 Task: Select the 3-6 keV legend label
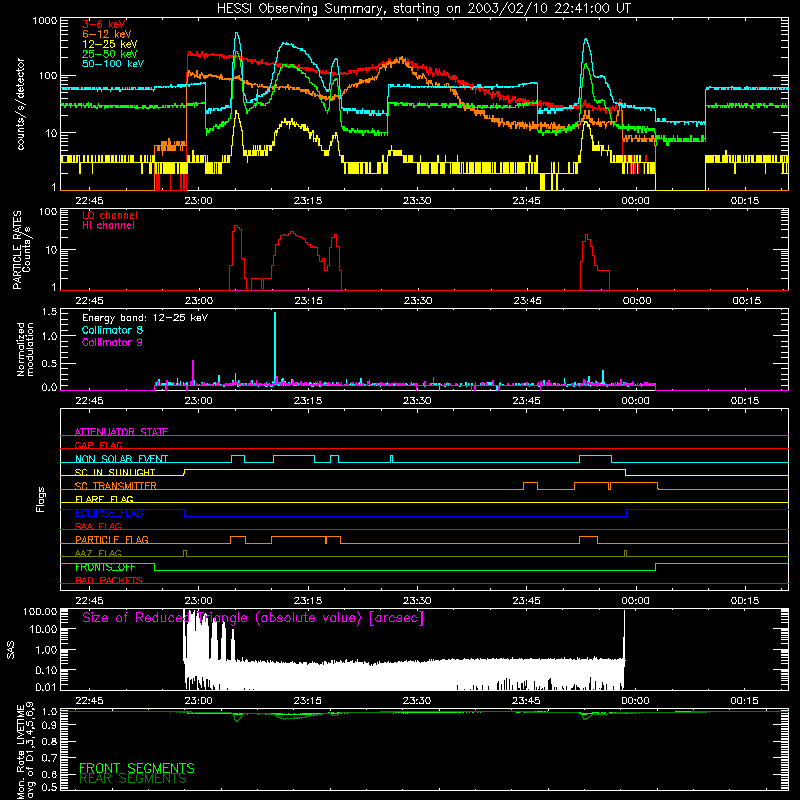(x=104, y=24)
